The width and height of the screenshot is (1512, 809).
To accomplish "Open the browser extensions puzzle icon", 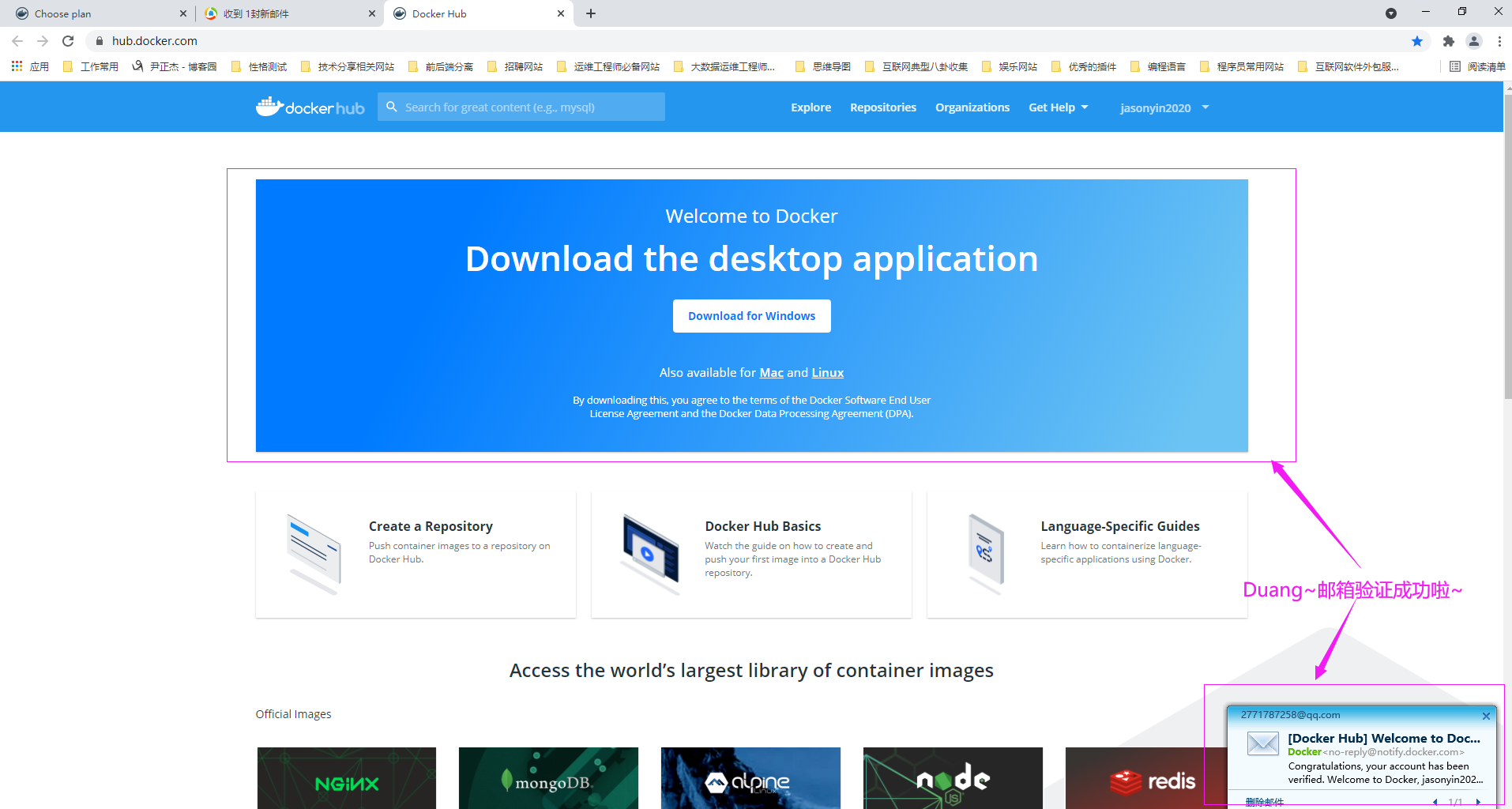I will coord(1448,41).
